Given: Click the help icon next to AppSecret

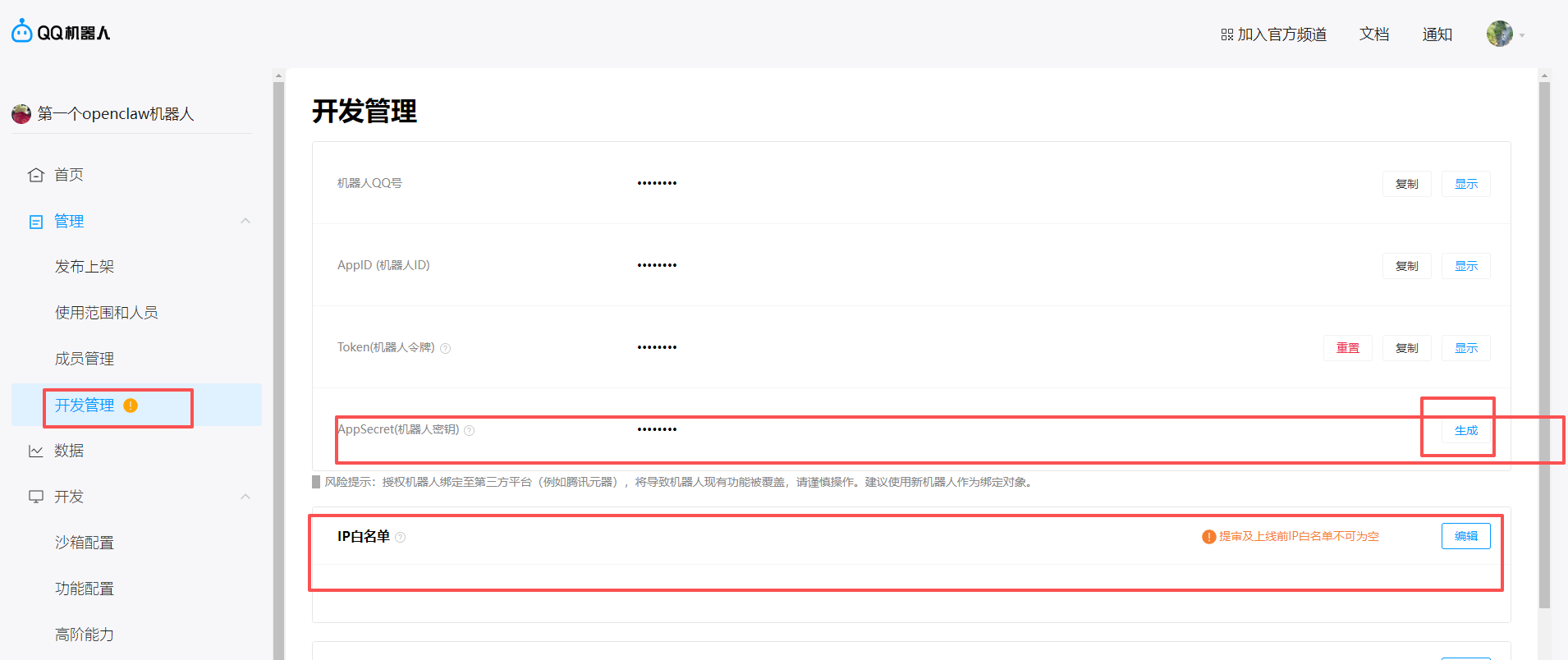Looking at the screenshot, I should (469, 430).
